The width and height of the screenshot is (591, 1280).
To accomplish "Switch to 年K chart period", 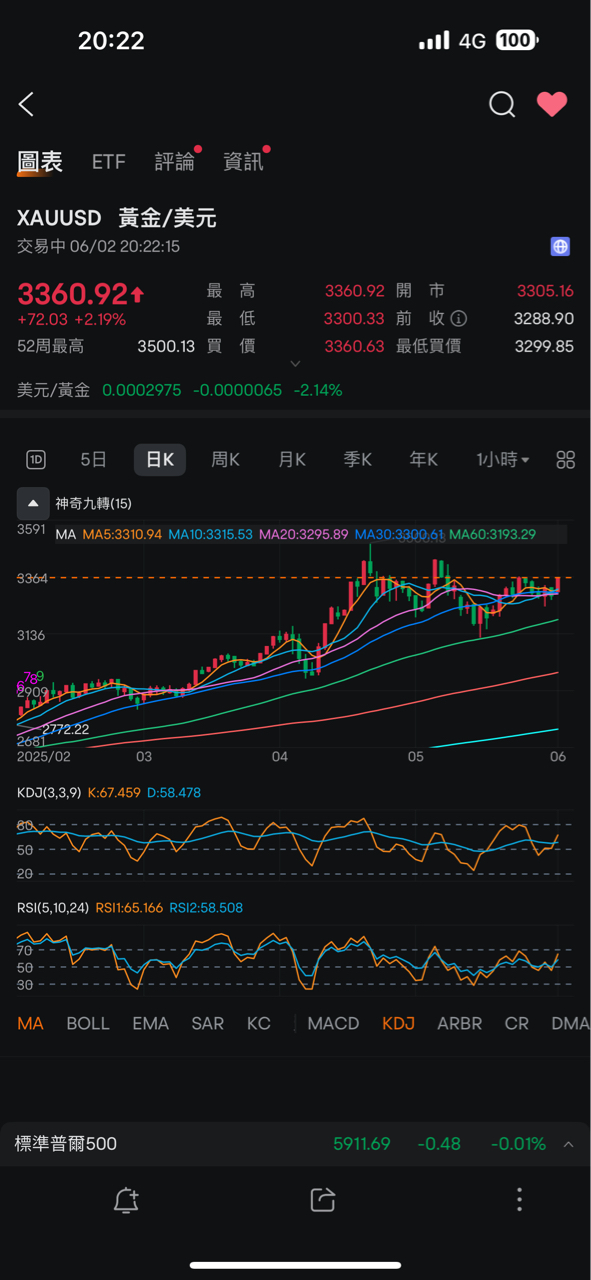I will pyautogui.click(x=424, y=460).
